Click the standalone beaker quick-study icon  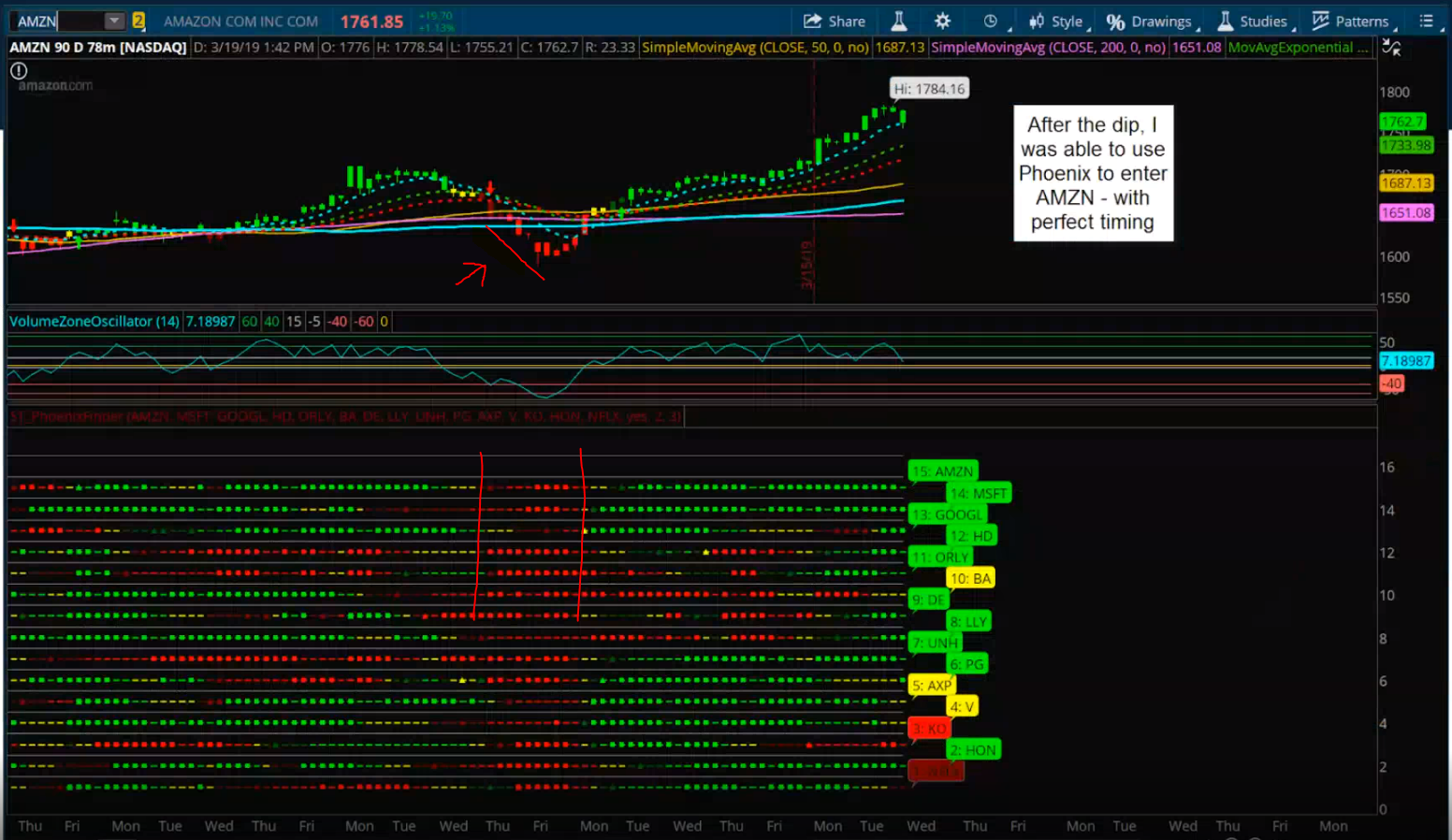[x=901, y=21]
